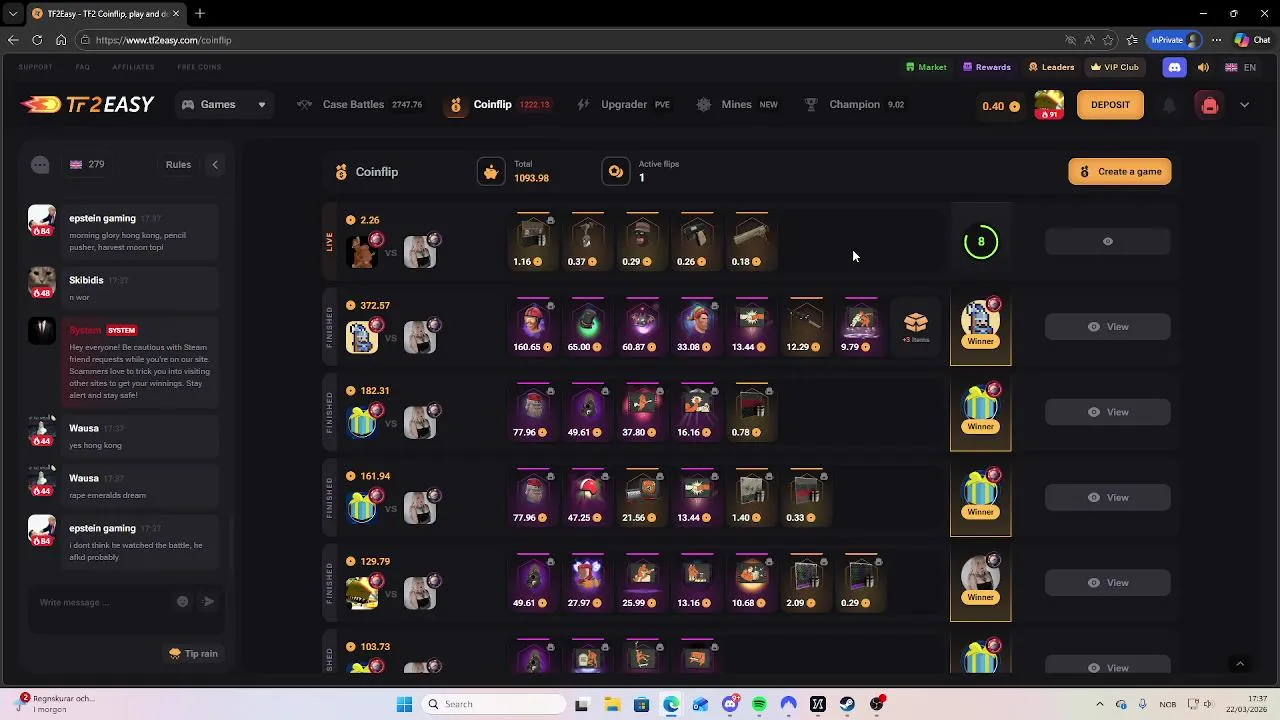Open a new browser tab
The height and width of the screenshot is (720, 1280).
click(199, 14)
